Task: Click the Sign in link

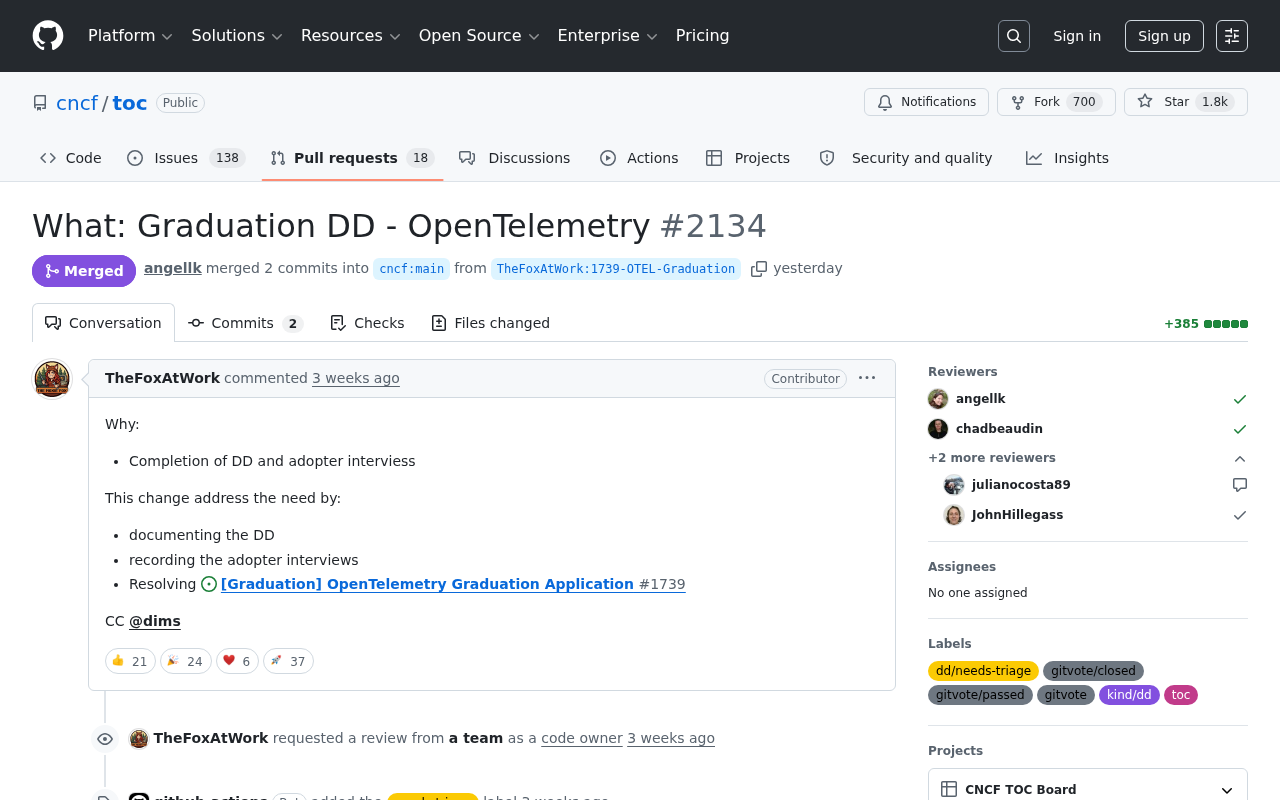Action: [1077, 36]
